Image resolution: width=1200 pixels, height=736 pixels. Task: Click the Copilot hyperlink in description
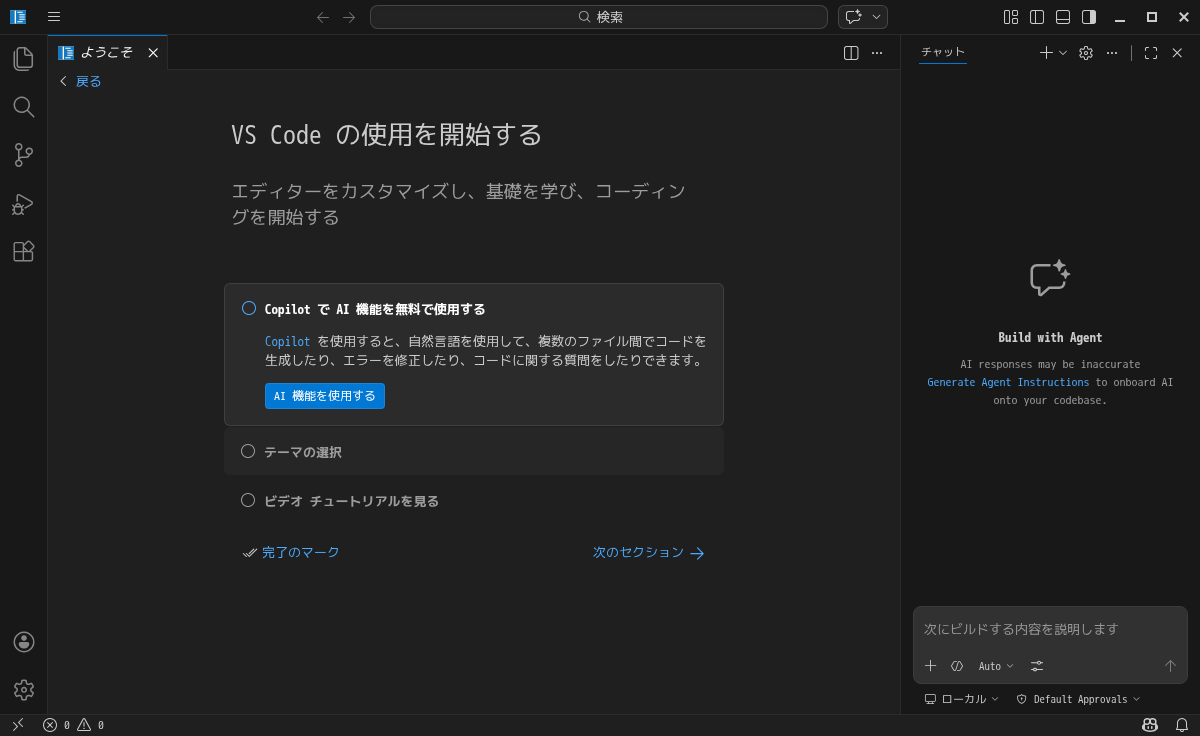click(287, 341)
